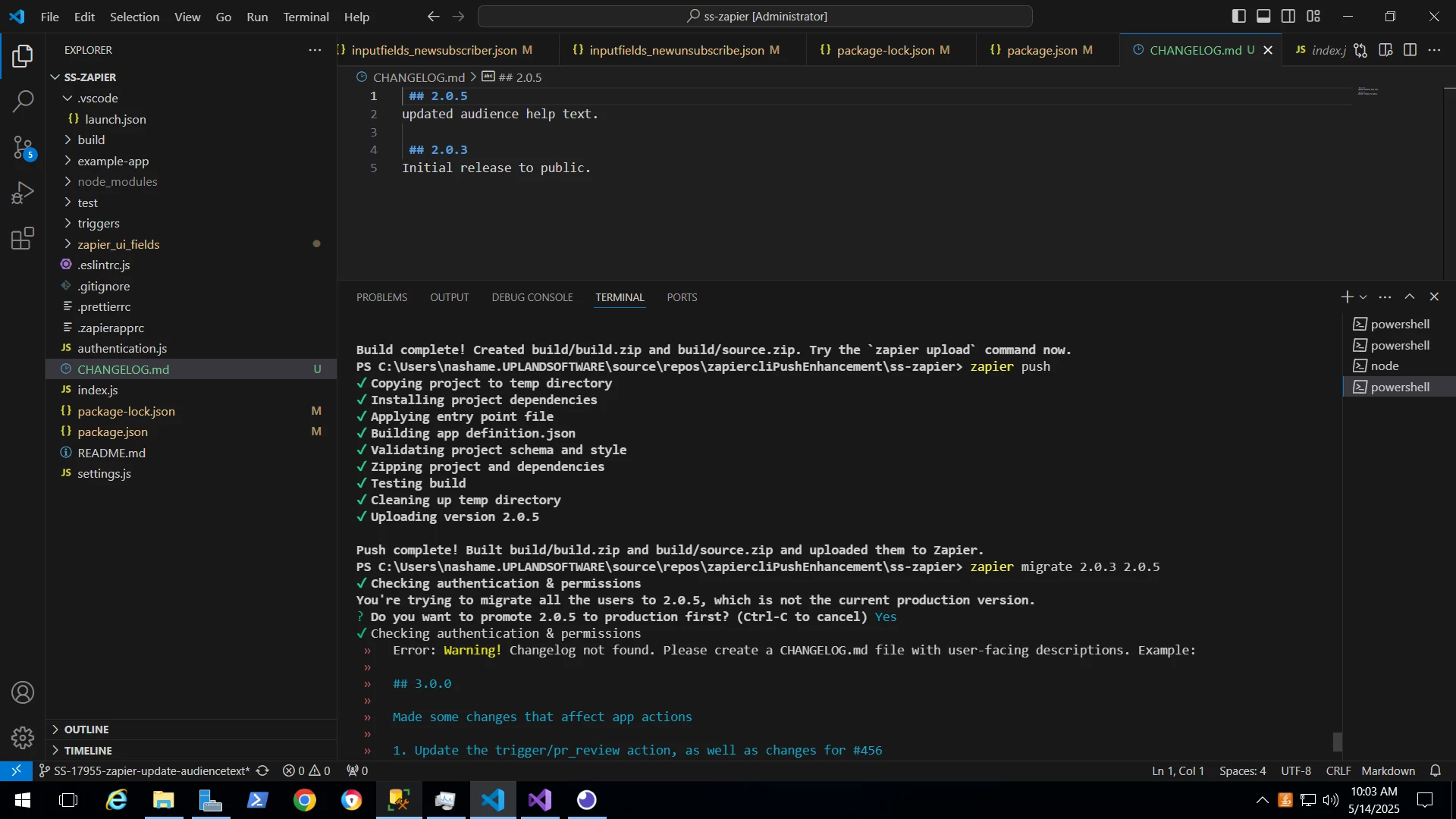Go back in navigation history
The width and height of the screenshot is (1456, 819).
point(433,17)
